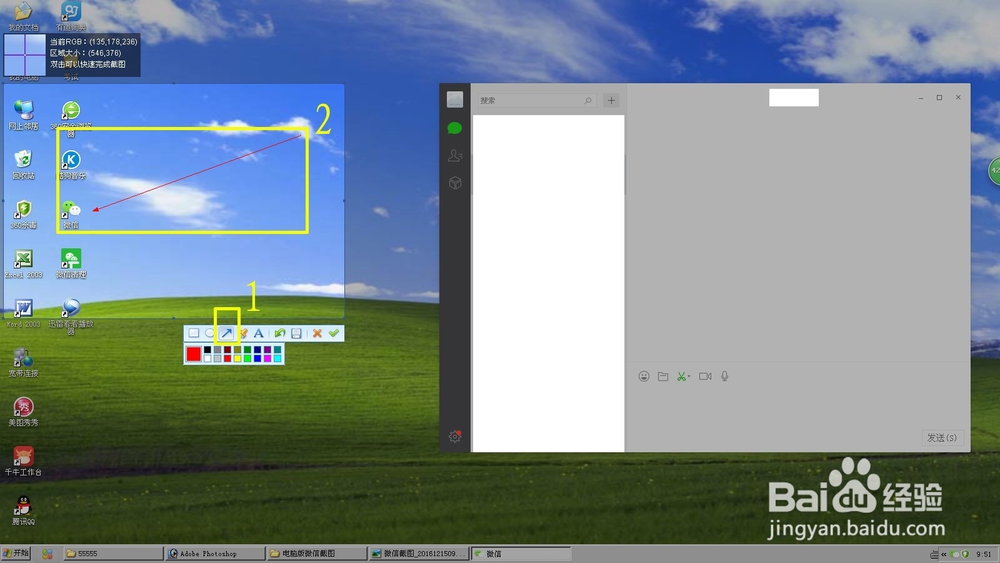Pick olive color swatch
The width and height of the screenshot is (1000, 563).
coord(237,349)
